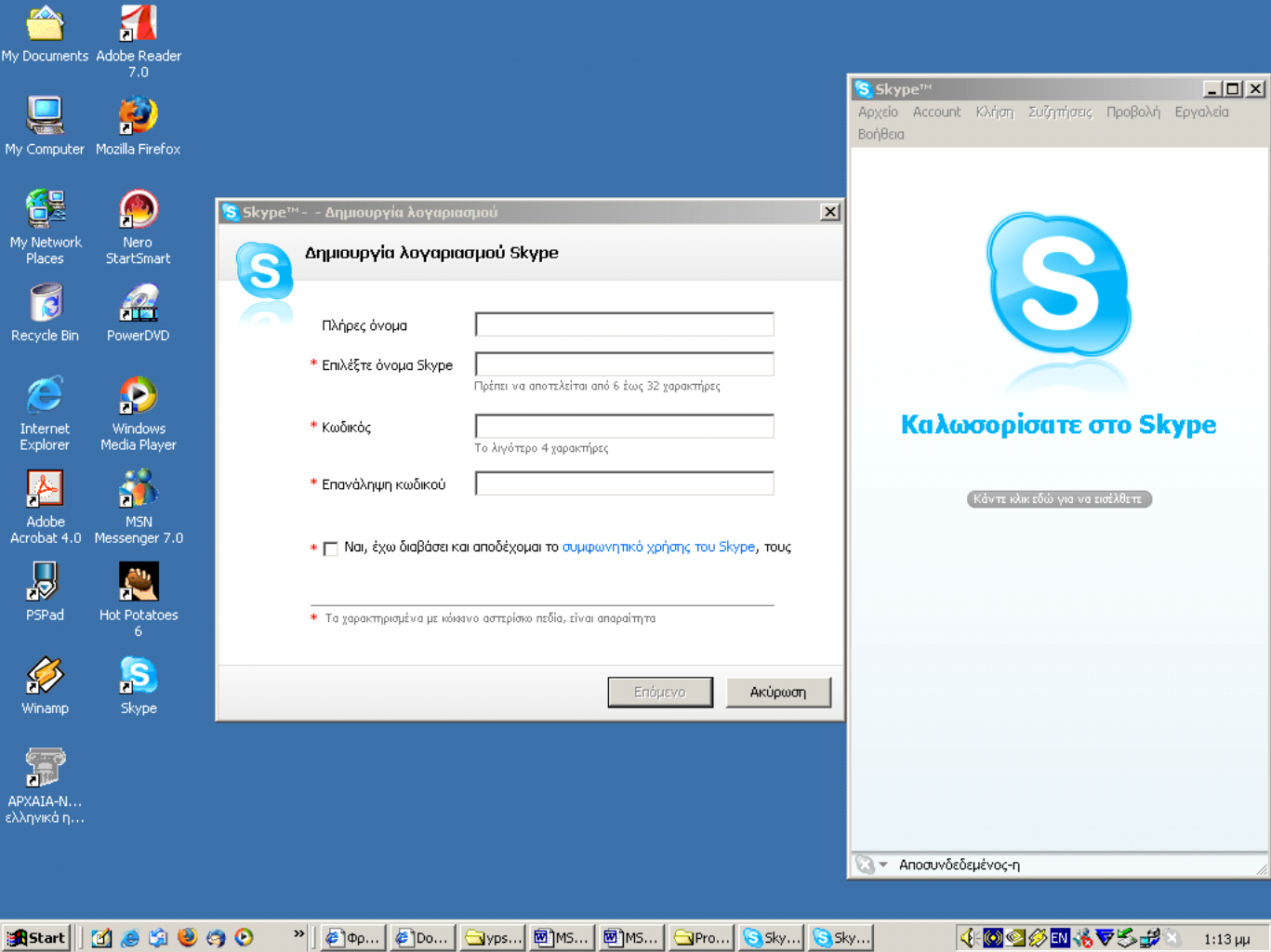1271x952 pixels.
Task: Launch Windows Media Player from Quick Launch
Action: tap(244, 937)
